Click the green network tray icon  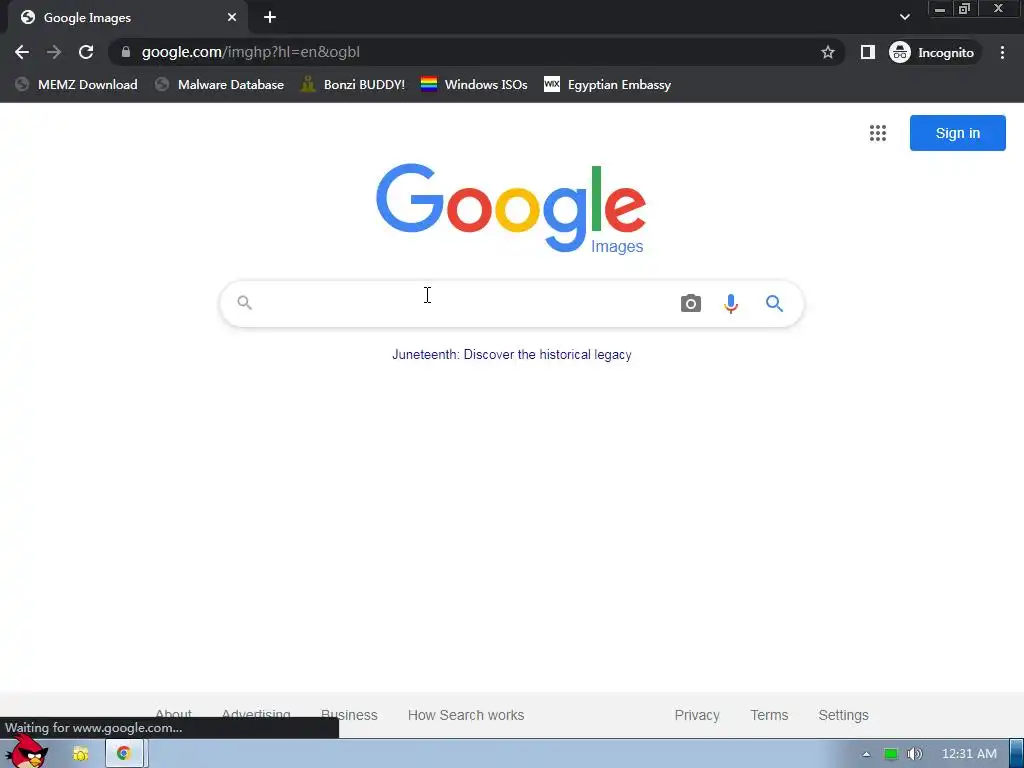tap(891, 754)
